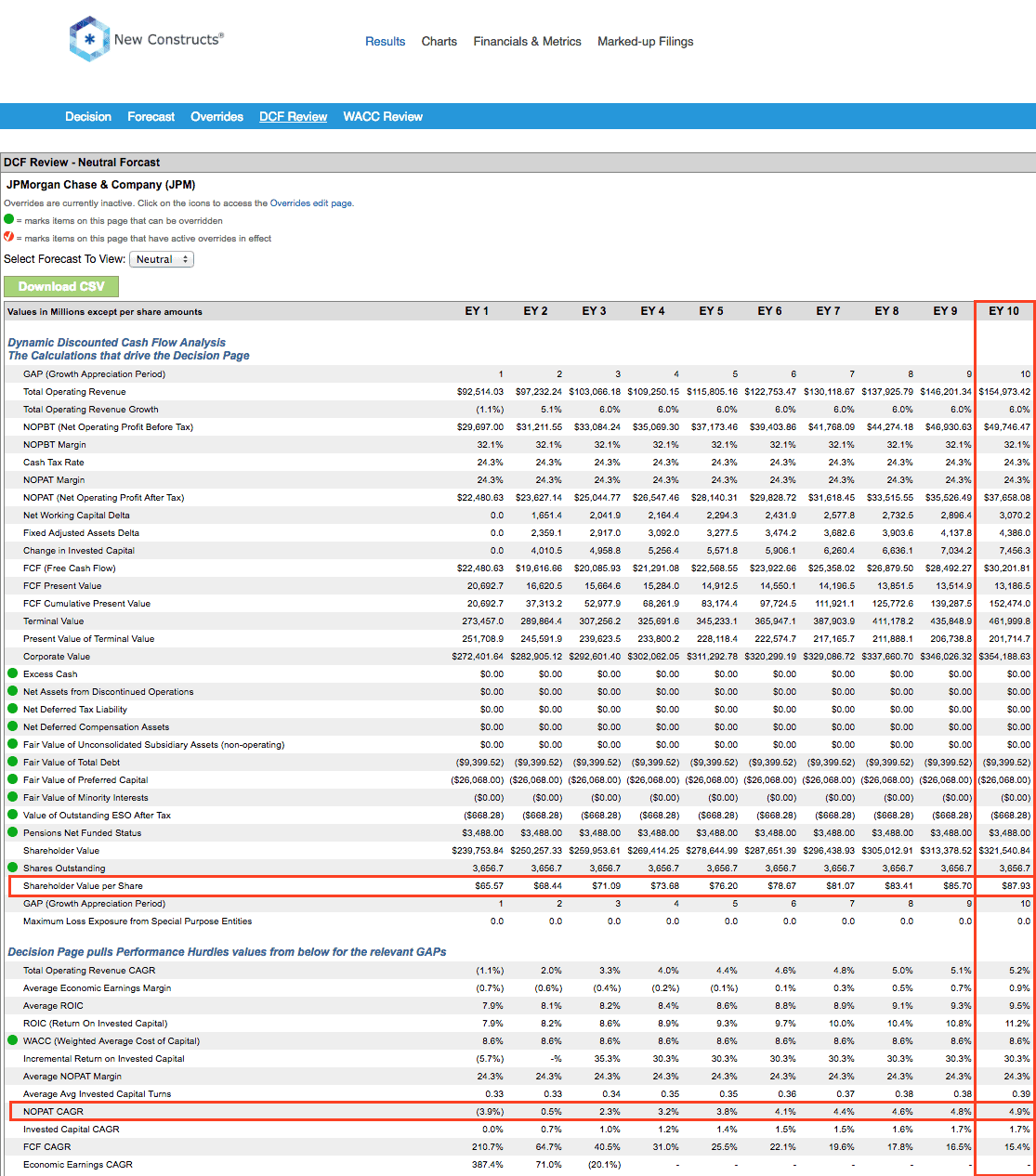Click the Cash Tax Rate row label
This screenshot has width=1036, height=1176.
pyautogui.click(x=54, y=462)
